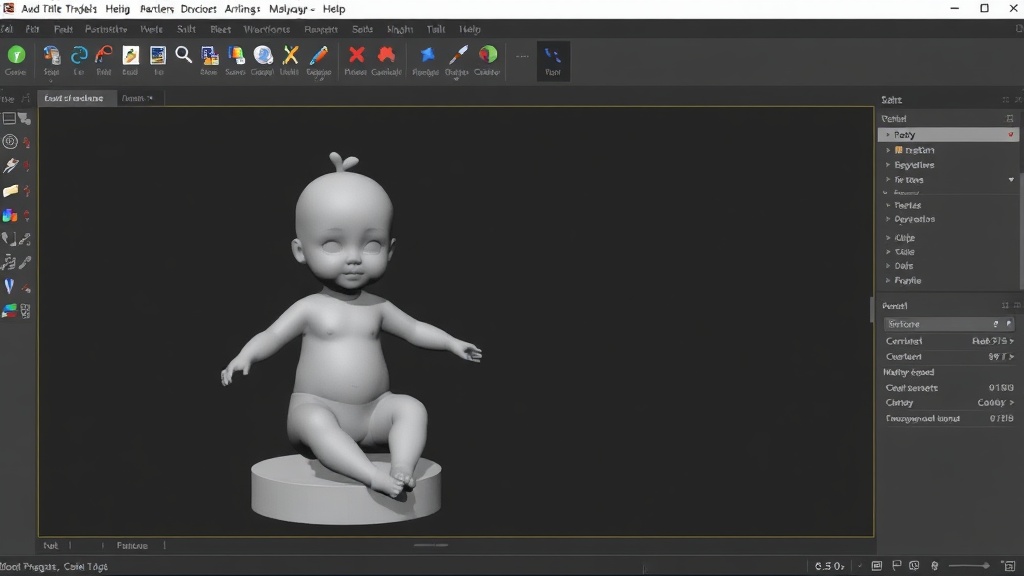Select the yellow crossed-tools icon in the toolbar

pyautogui.click(x=290, y=55)
